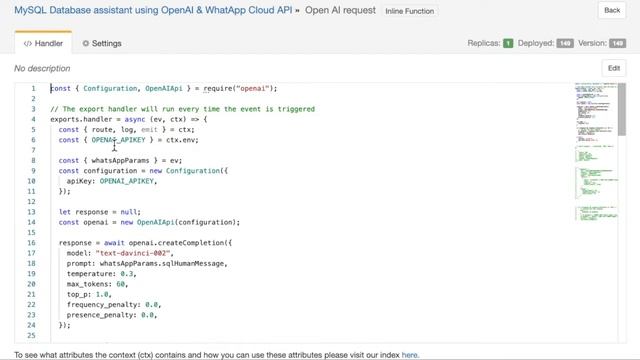Click 'whatsAppParams.sqlHumanMessage' on line 18
The height and width of the screenshot is (360, 640).
pos(162,263)
